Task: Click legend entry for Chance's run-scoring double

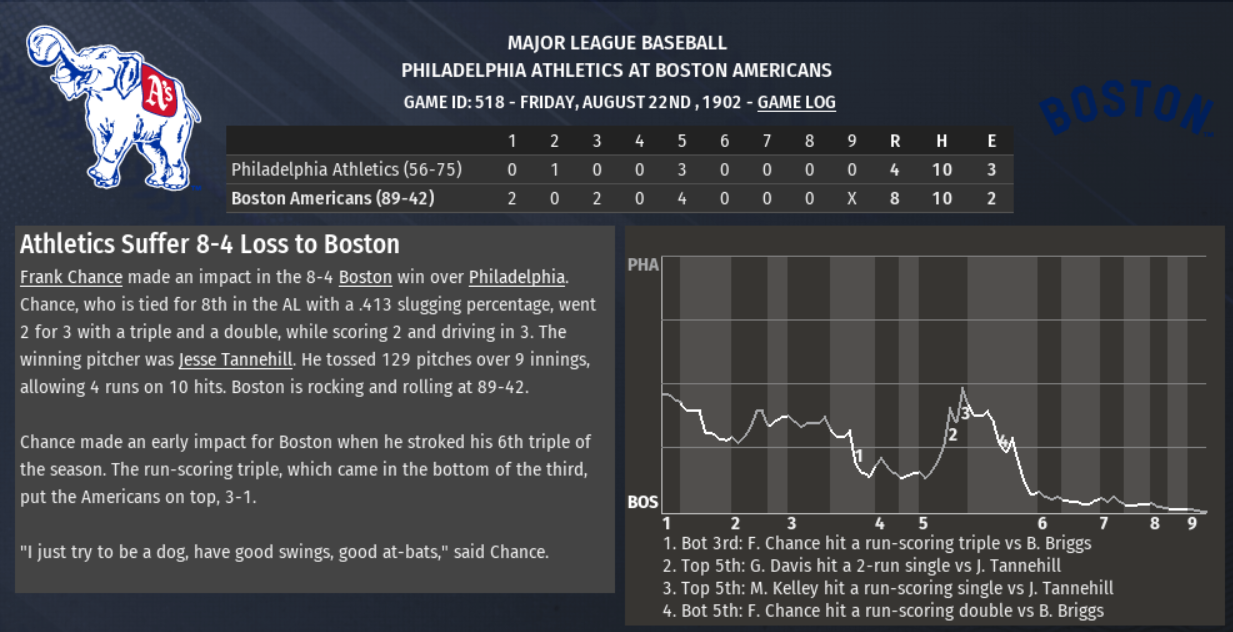Action: 883,611
